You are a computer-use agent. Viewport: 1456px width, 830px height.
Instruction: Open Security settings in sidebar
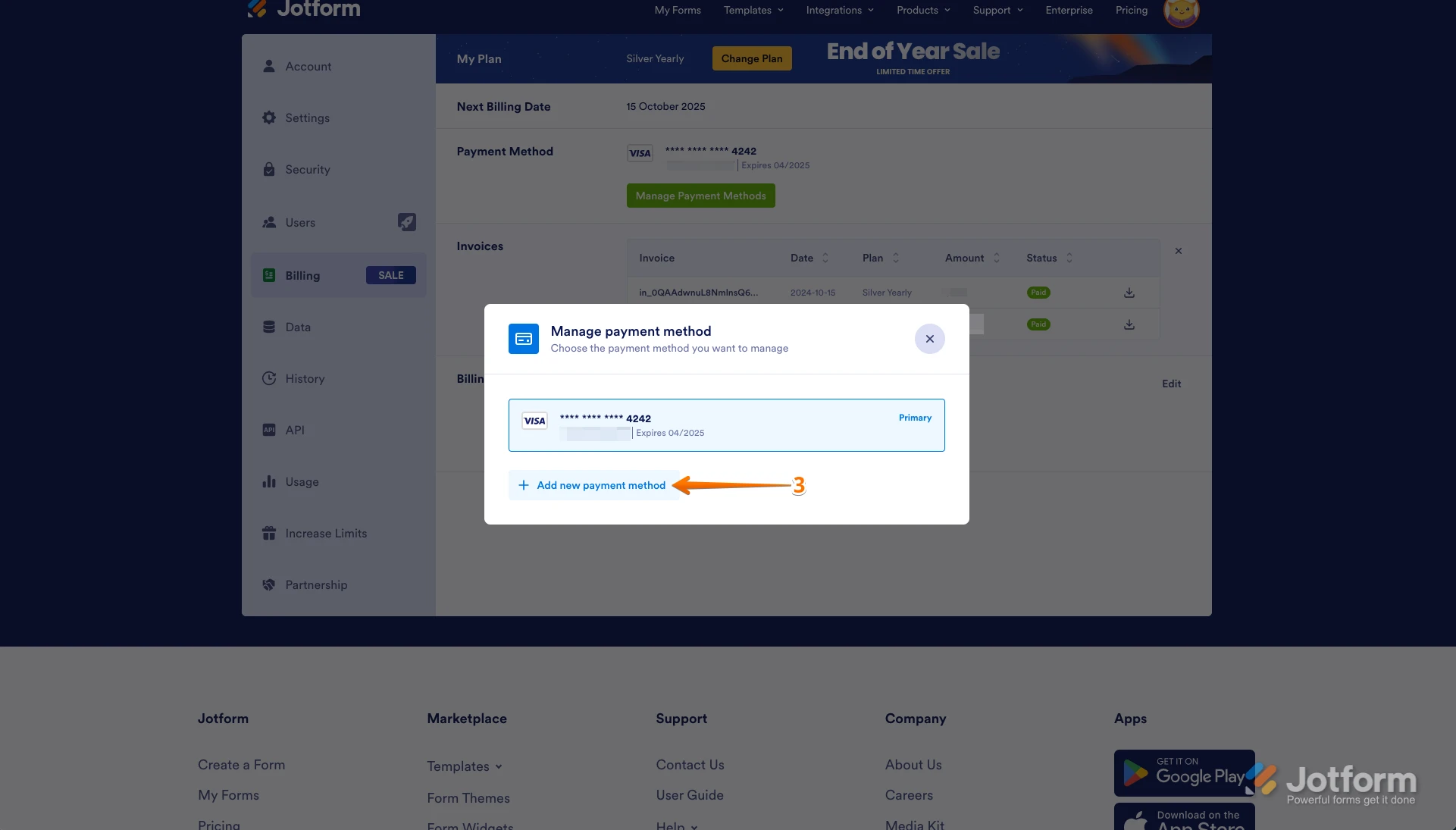[307, 170]
